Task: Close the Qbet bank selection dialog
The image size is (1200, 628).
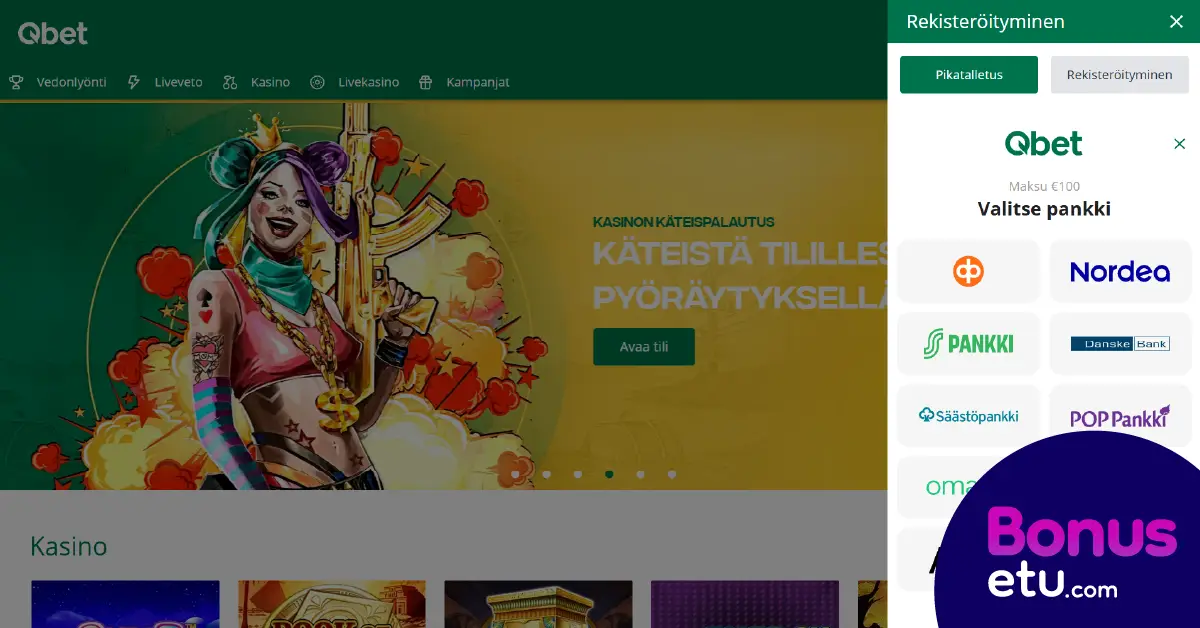Action: coord(1179,144)
